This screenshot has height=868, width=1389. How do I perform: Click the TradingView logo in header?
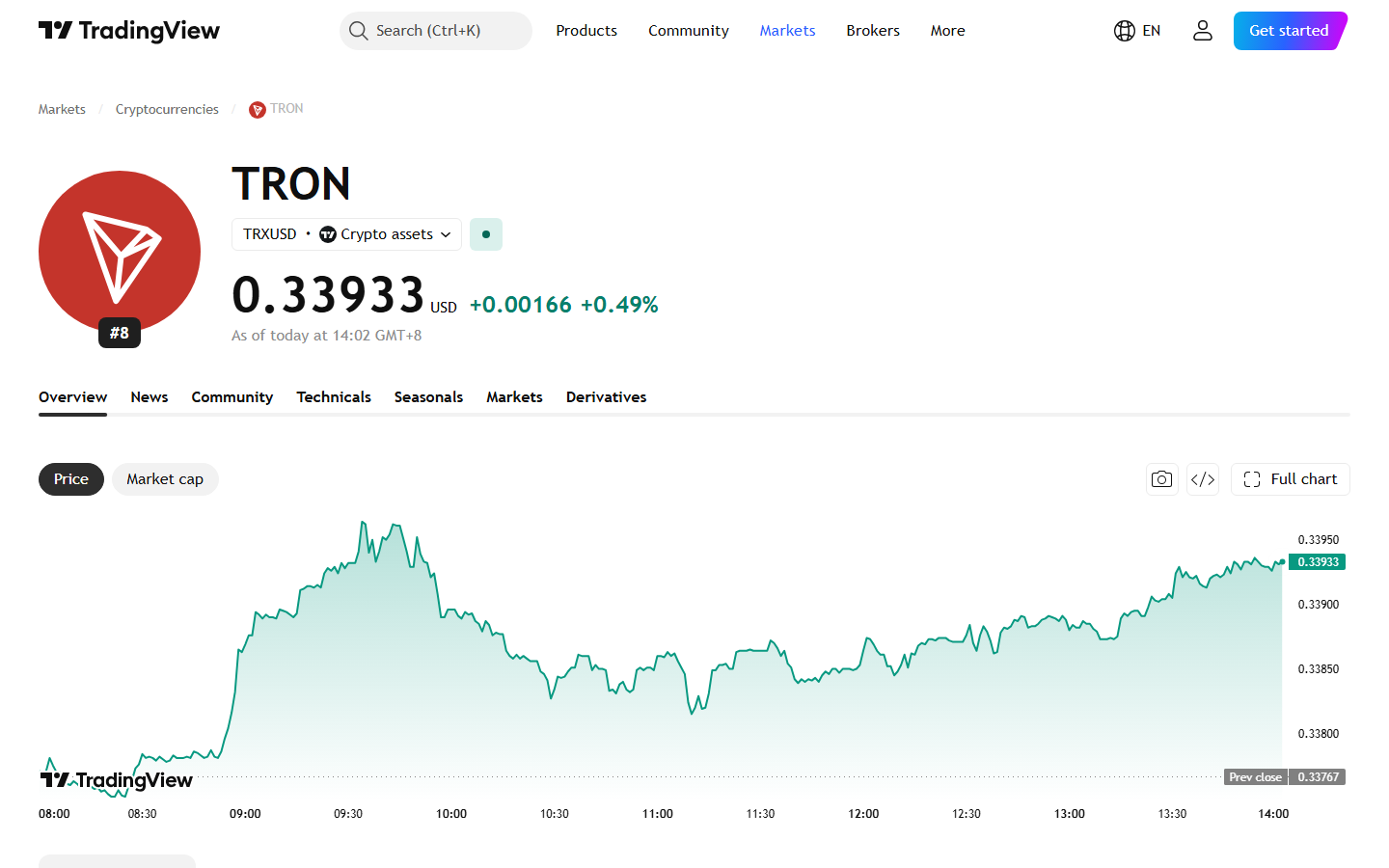(x=129, y=31)
